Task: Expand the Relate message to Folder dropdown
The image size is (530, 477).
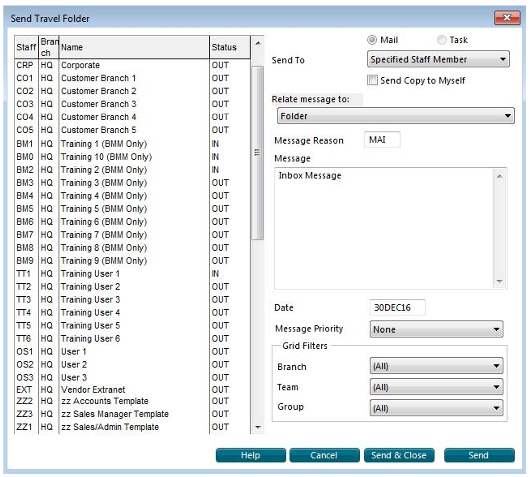Action: point(396,116)
